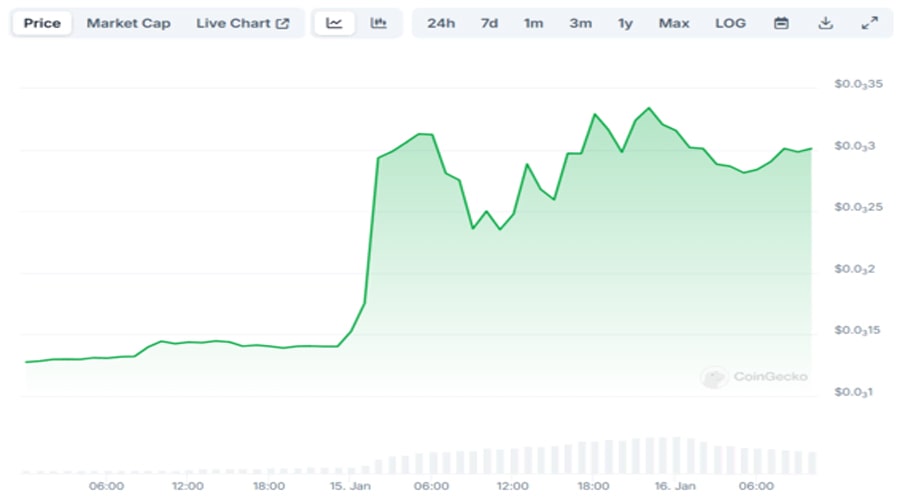Switch to the Market Cap tab
This screenshot has height=500, width=900.
click(128, 23)
